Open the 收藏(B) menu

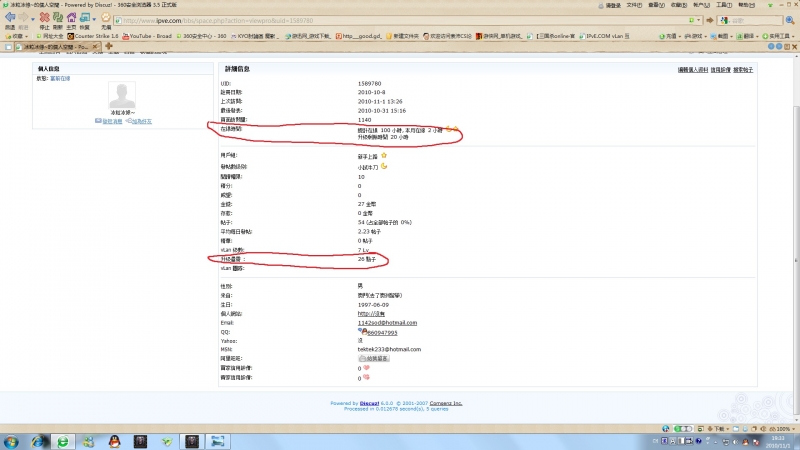(679, 5)
